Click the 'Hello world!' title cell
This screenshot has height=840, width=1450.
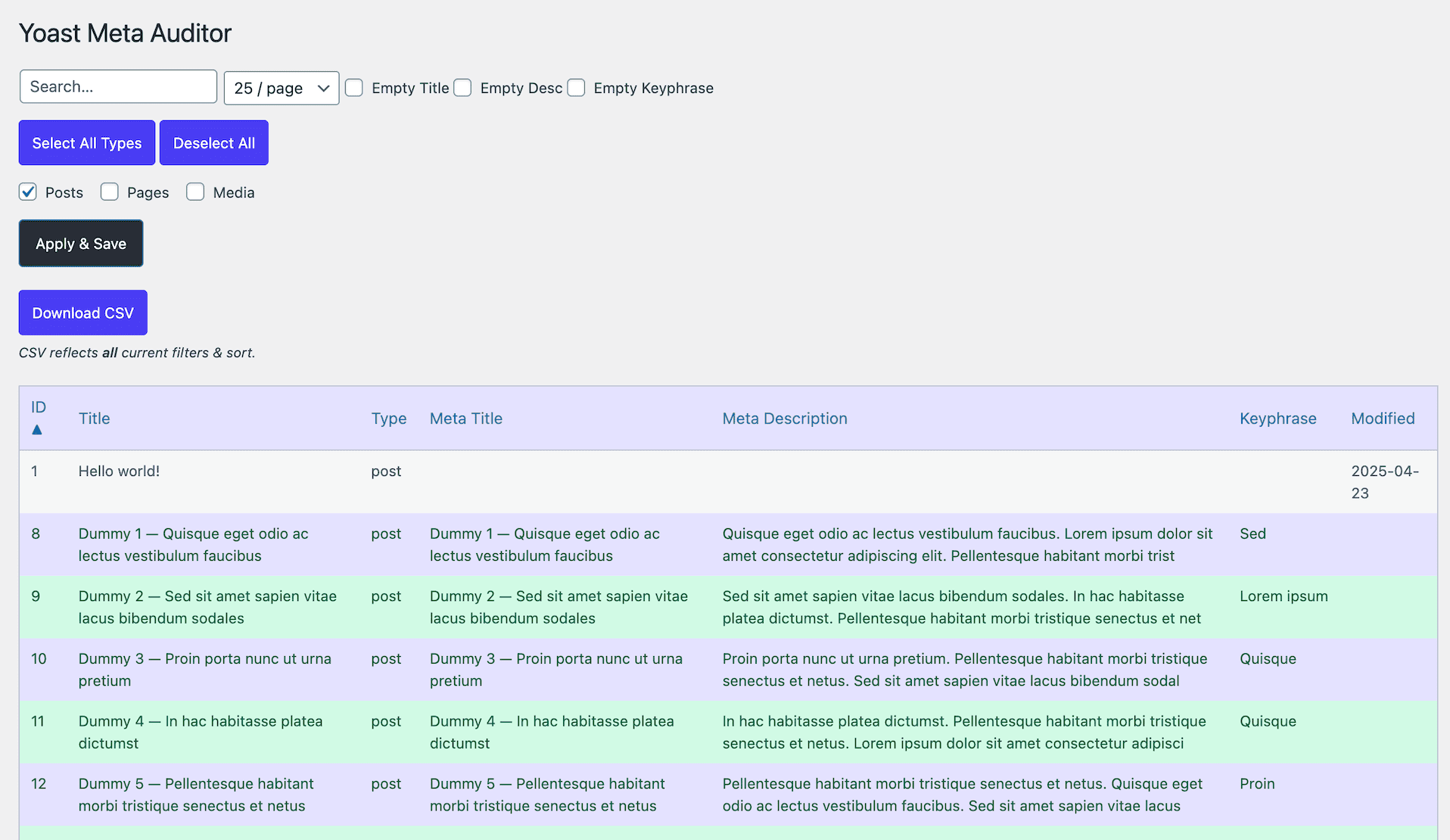pyautogui.click(x=120, y=471)
